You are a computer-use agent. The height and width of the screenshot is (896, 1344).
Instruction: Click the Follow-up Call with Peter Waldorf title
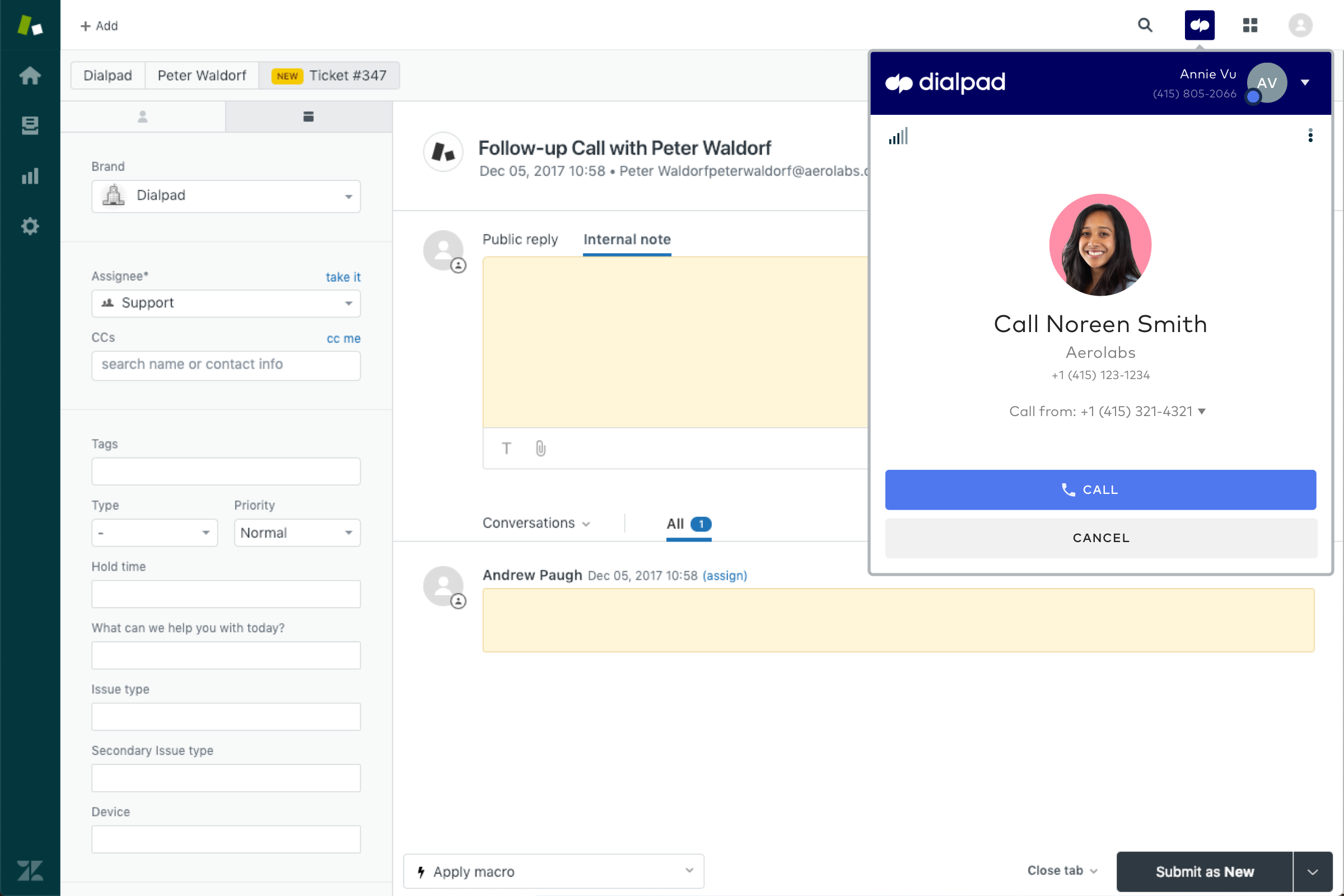(624, 148)
